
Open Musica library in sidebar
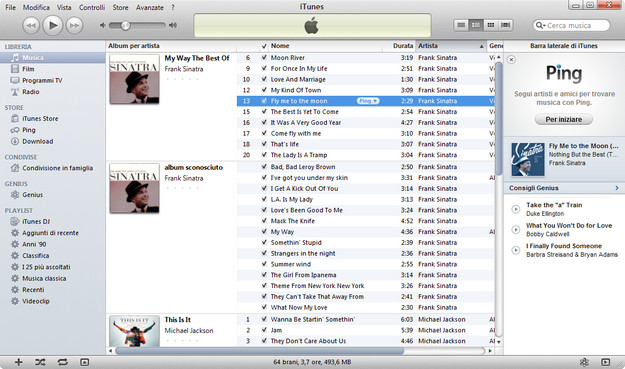coord(53,57)
